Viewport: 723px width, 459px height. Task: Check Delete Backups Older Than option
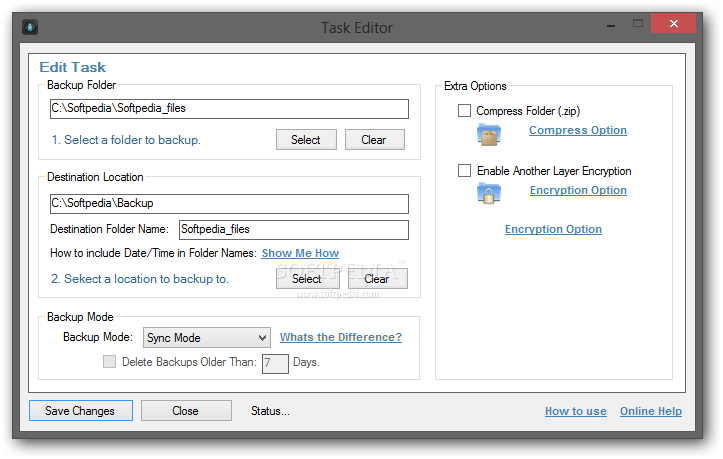pyautogui.click(x=110, y=362)
